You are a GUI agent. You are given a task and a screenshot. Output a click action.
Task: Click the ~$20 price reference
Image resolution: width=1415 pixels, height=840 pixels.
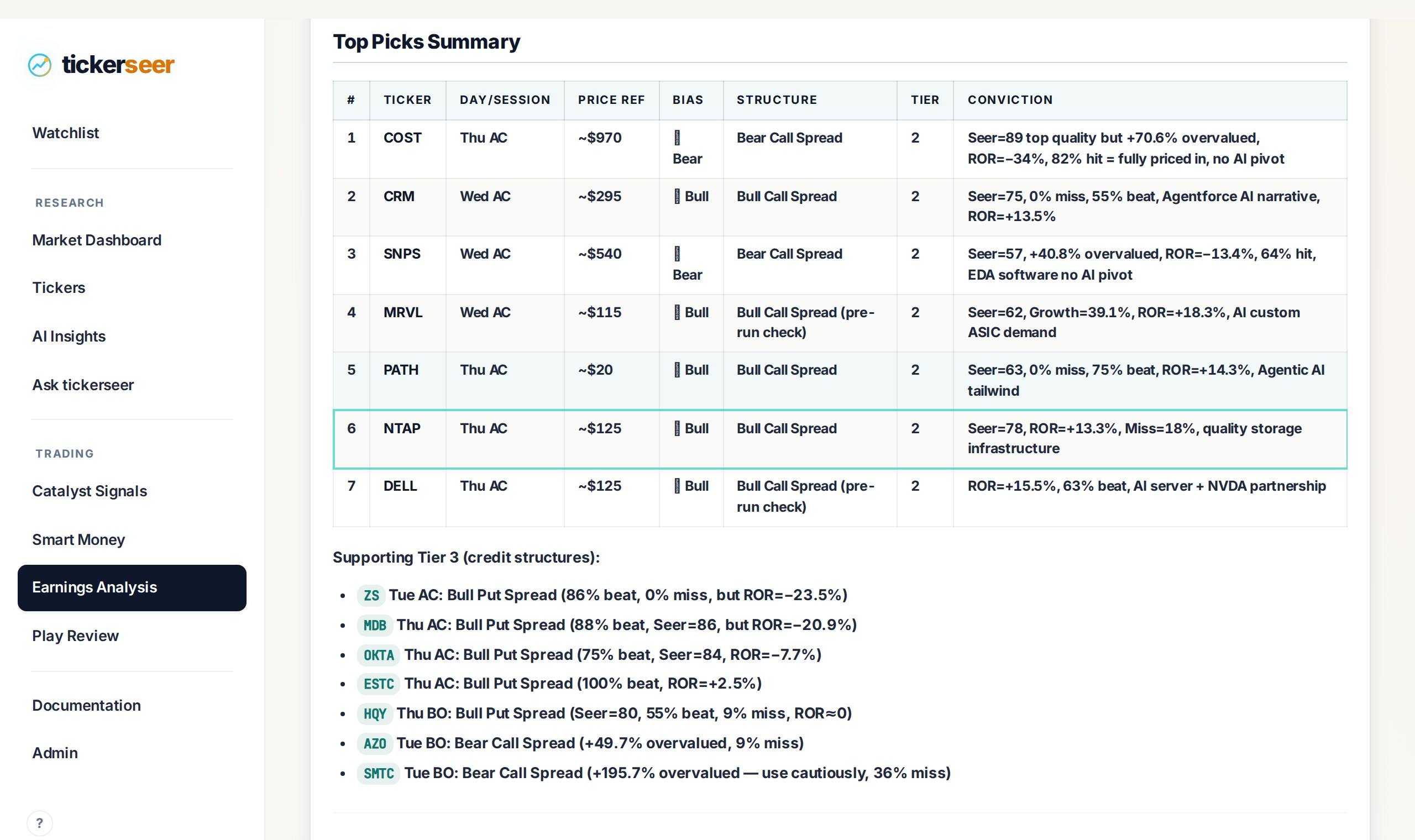(595, 370)
